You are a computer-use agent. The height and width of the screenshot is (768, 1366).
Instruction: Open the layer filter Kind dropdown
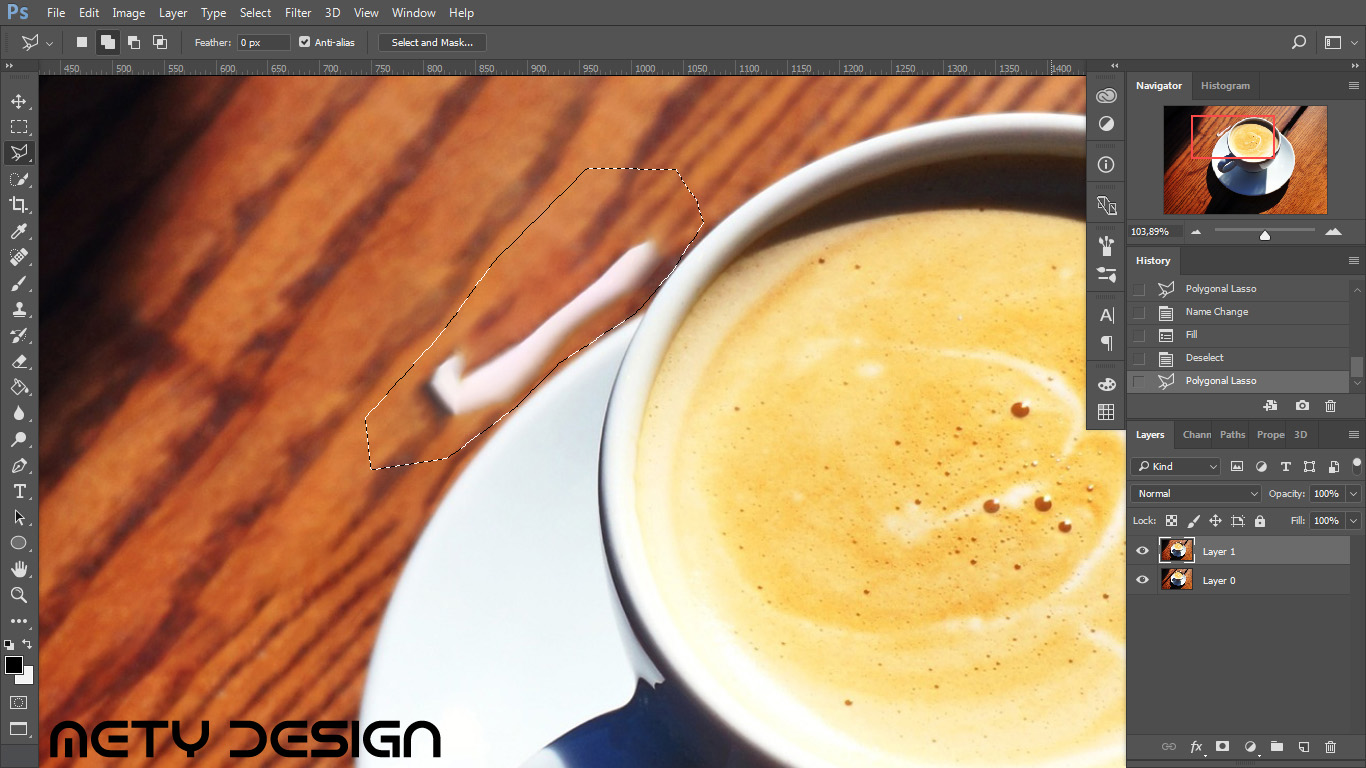[x=1176, y=466]
